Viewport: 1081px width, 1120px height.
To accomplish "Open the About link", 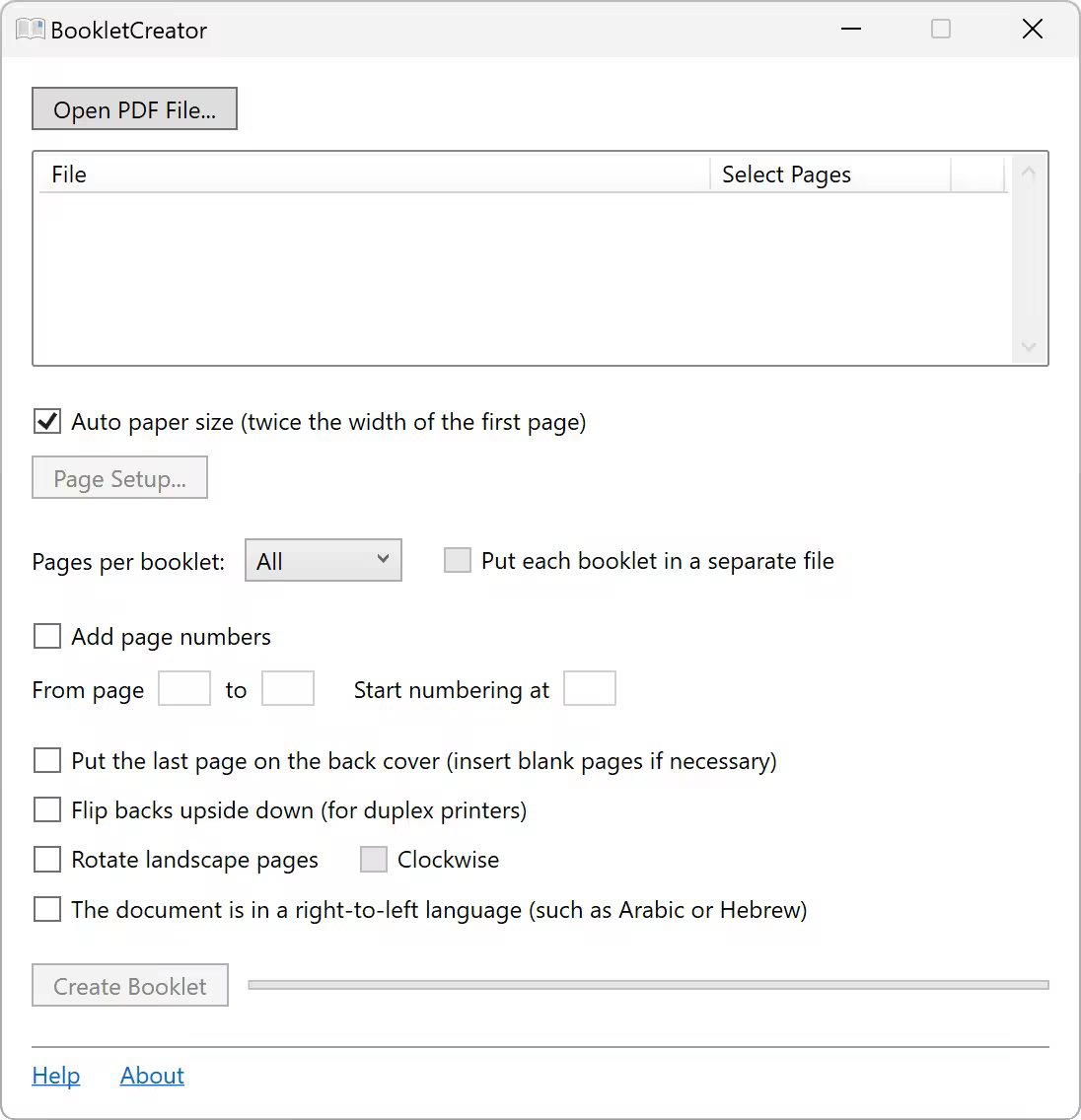I will click(x=152, y=1076).
